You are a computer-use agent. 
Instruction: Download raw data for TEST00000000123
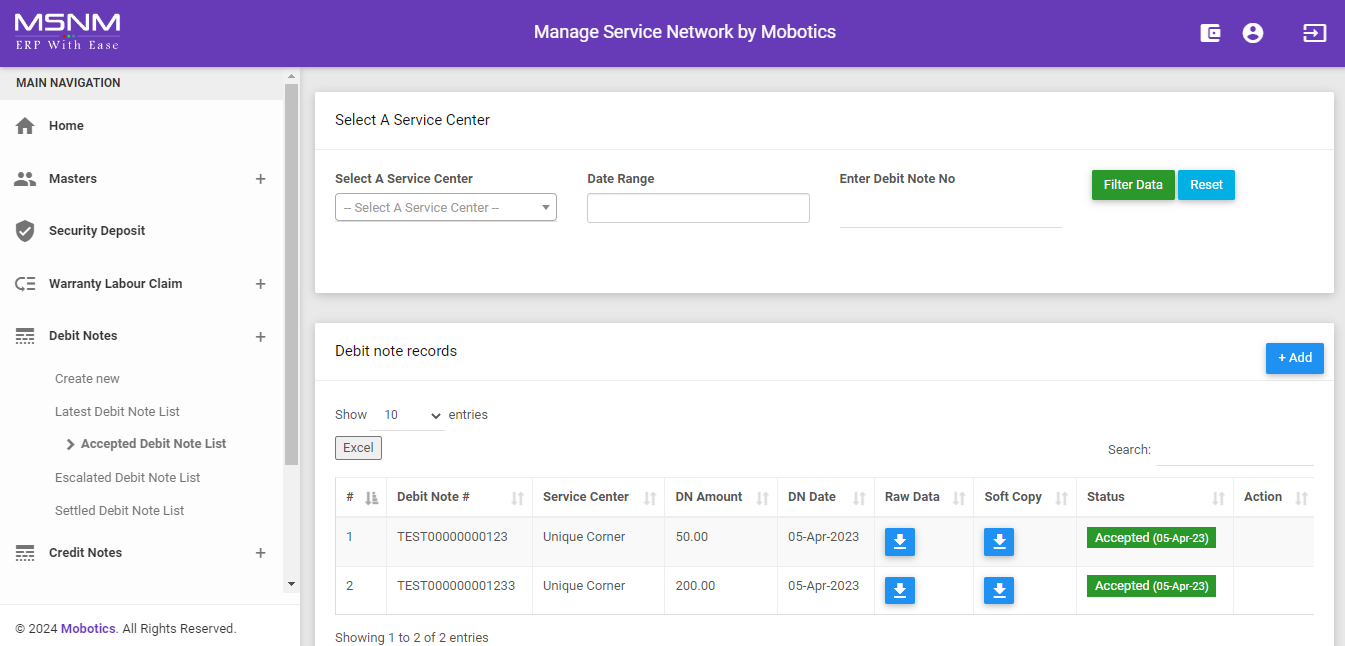[899, 542]
